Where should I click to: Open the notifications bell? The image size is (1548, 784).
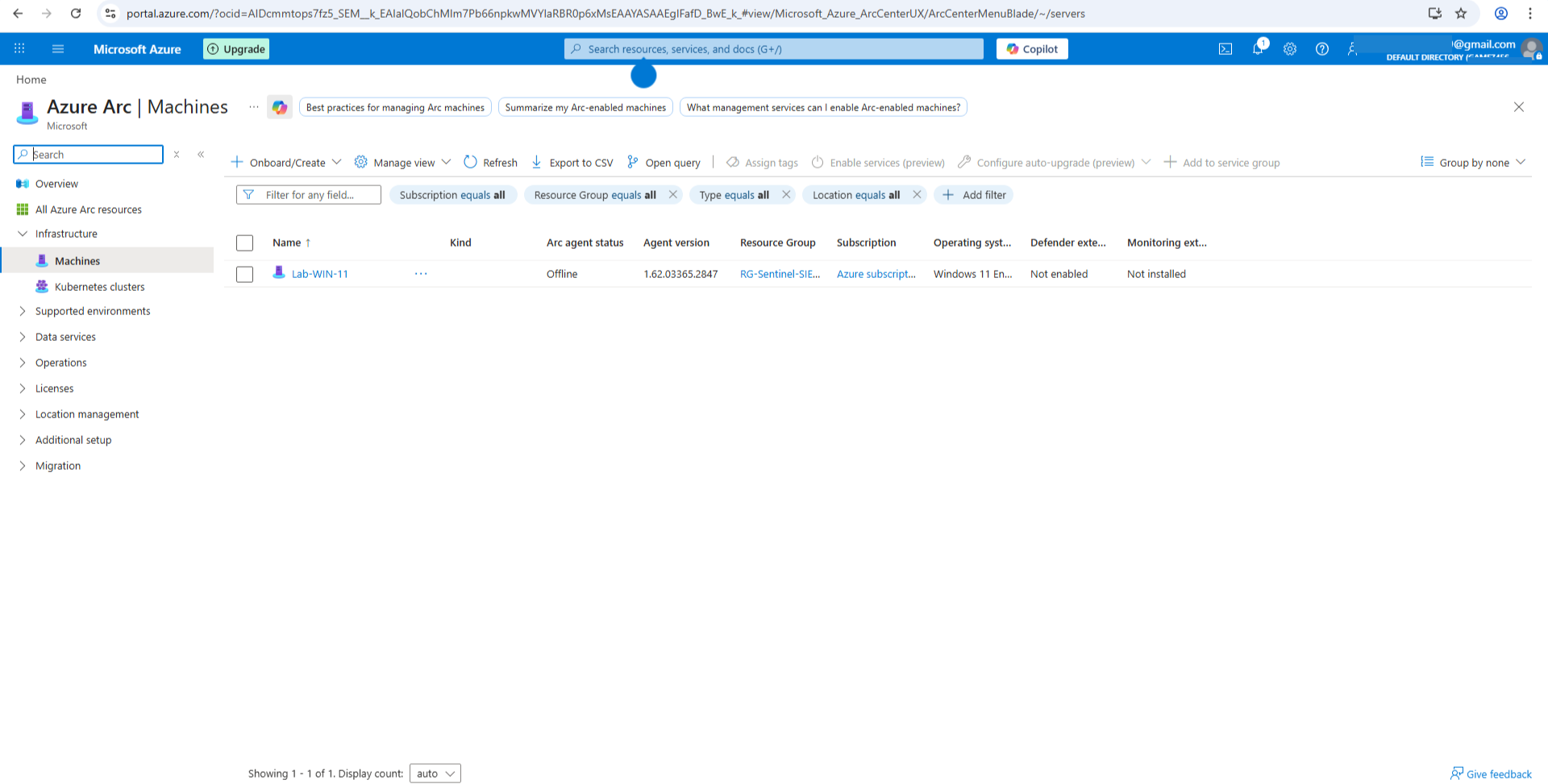pos(1258,49)
